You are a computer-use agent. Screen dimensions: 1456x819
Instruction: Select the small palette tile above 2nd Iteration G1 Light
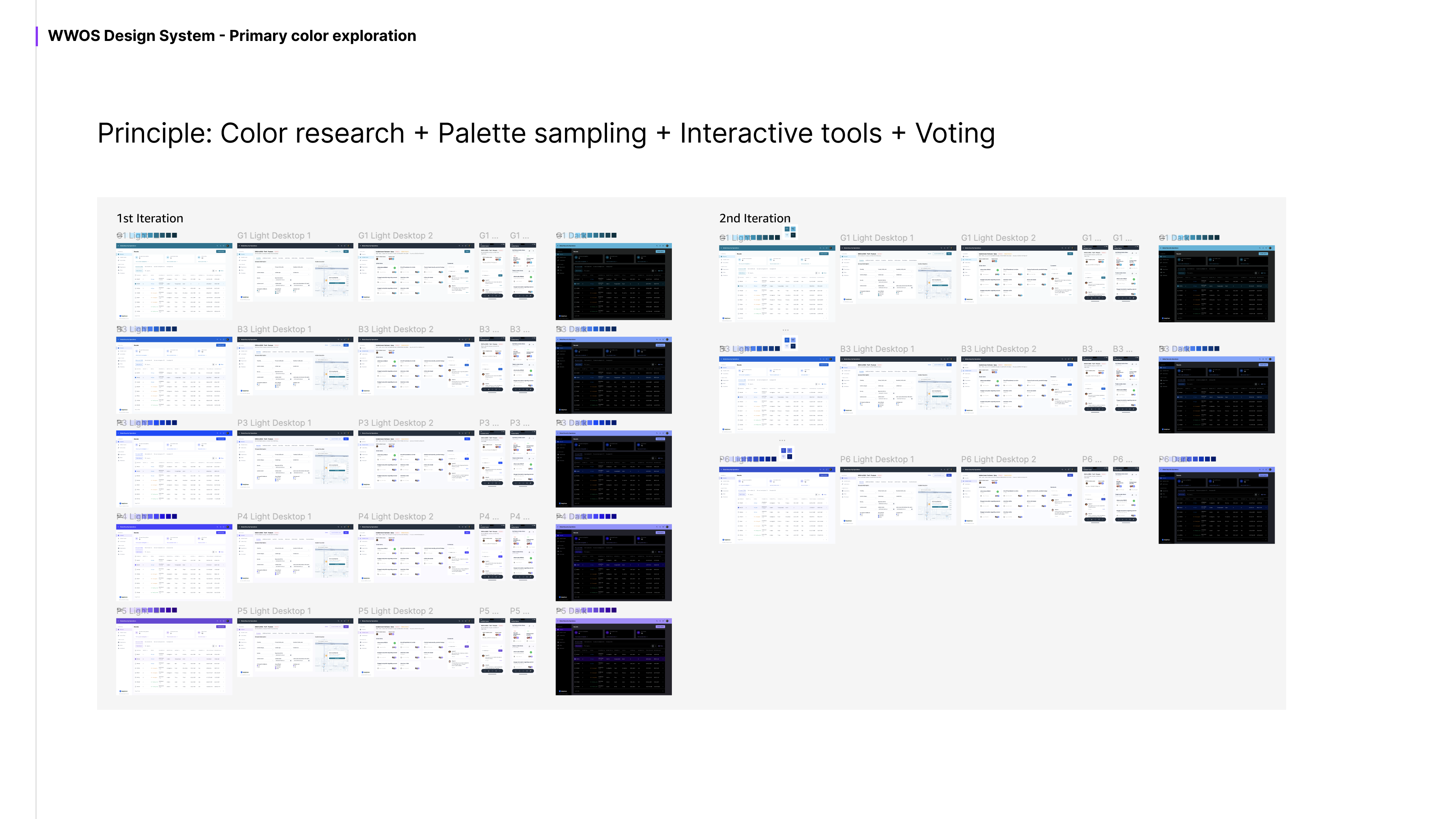(x=790, y=231)
